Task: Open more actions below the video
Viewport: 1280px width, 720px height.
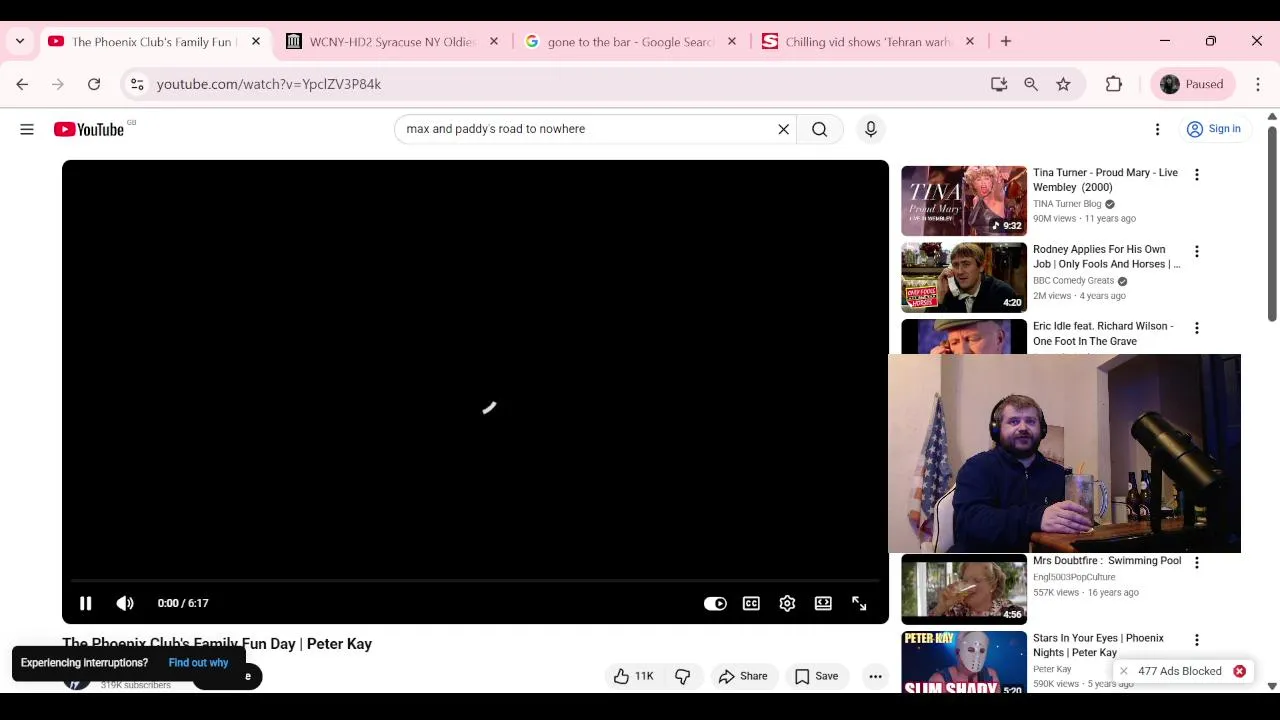Action: pos(875,676)
